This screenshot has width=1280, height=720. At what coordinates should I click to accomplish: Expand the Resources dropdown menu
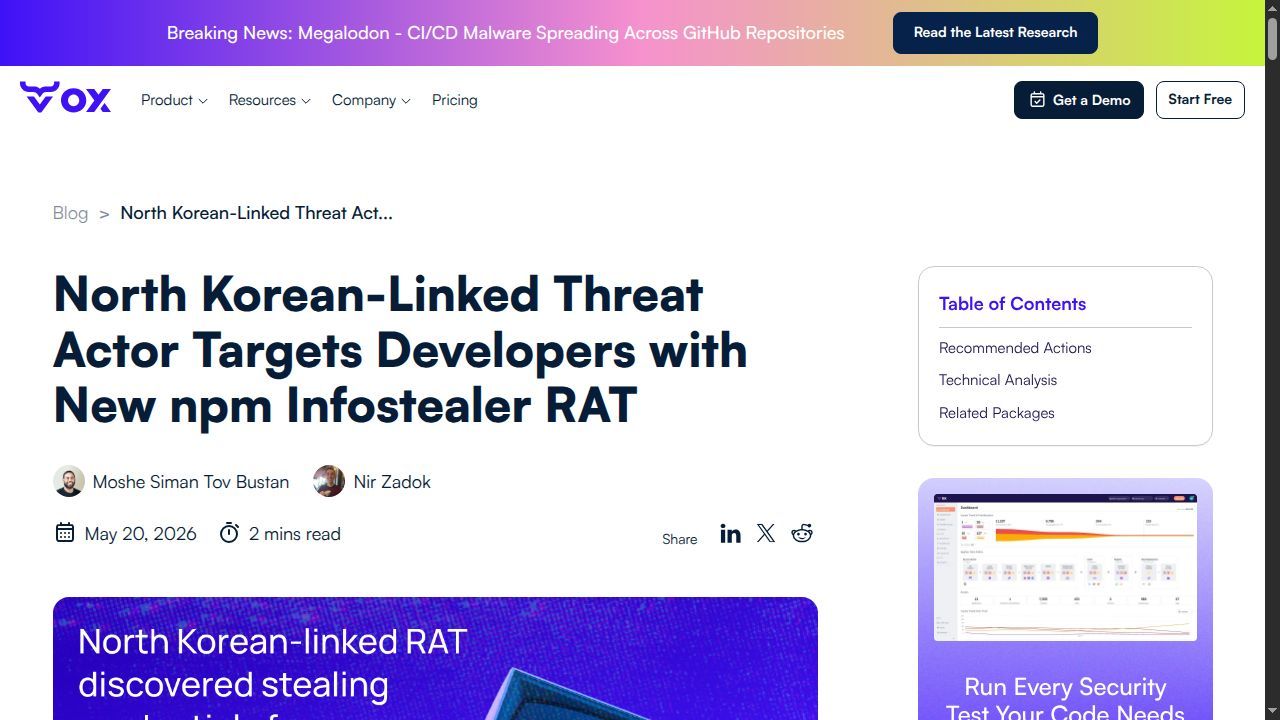269,100
